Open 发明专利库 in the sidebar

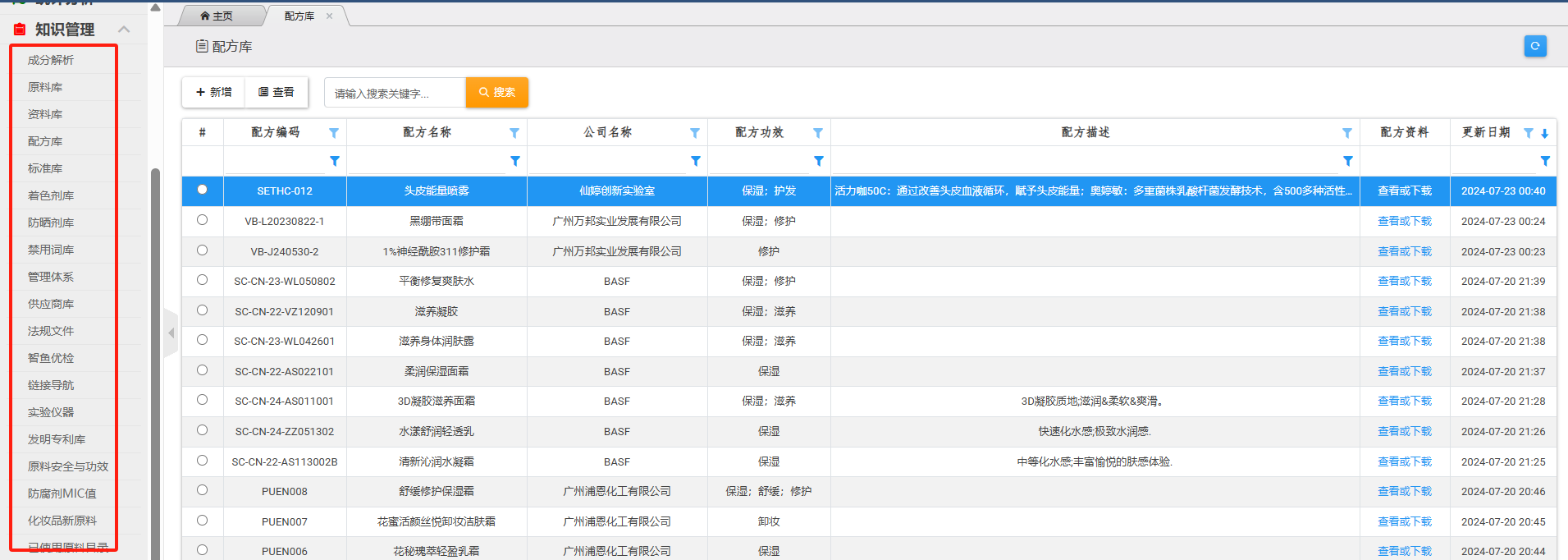(x=57, y=439)
